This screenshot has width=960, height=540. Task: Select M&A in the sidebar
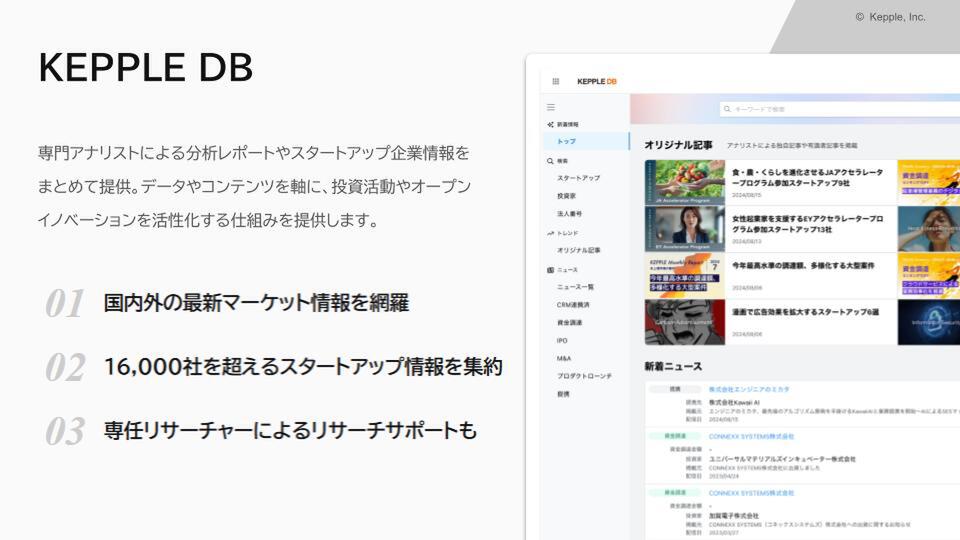click(564, 358)
